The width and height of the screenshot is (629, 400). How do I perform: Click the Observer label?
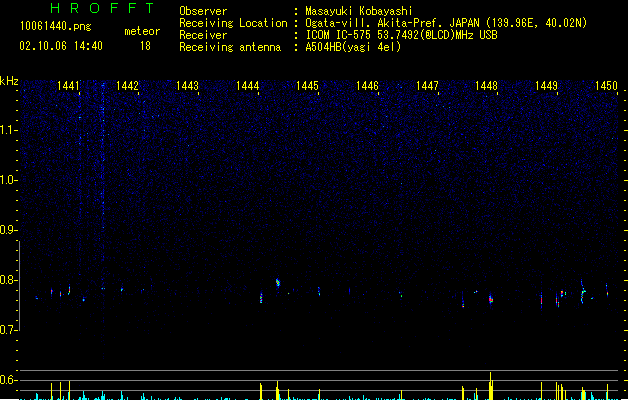203,11
